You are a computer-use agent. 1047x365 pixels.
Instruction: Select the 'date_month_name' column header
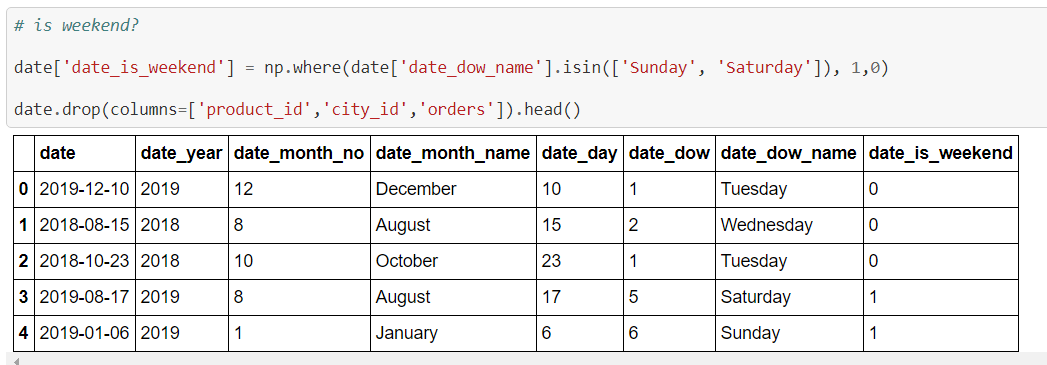coord(453,153)
